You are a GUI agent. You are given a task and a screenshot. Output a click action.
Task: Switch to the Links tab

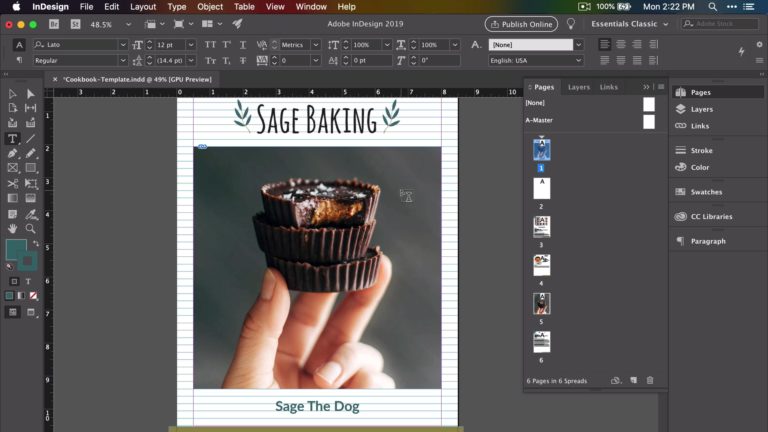click(609, 87)
